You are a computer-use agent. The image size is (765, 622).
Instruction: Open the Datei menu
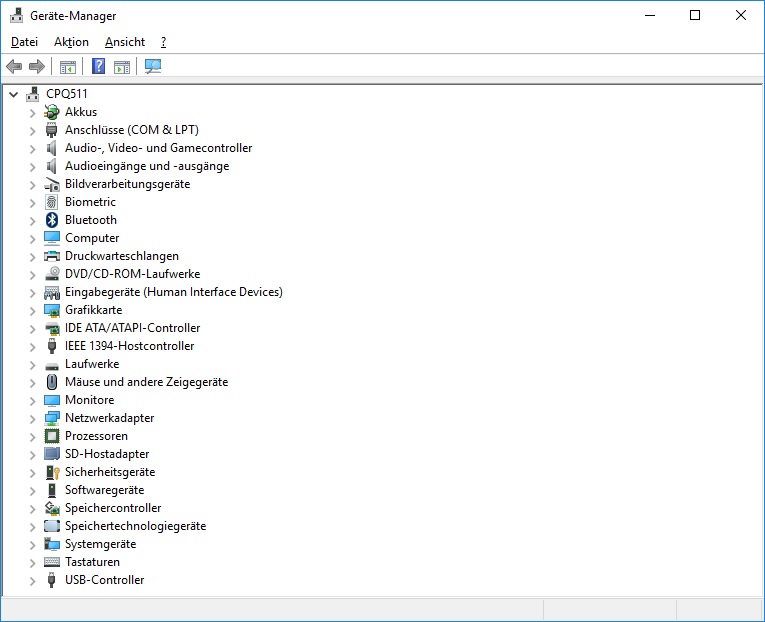[24, 42]
